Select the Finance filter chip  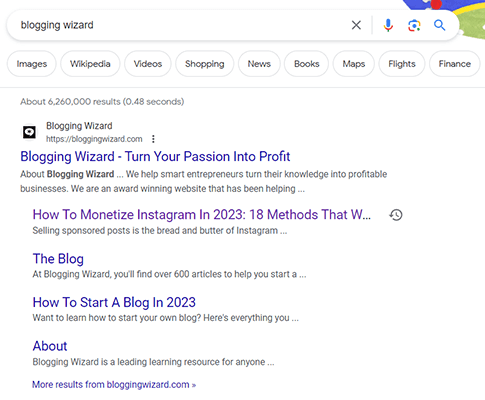click(455, 64)
